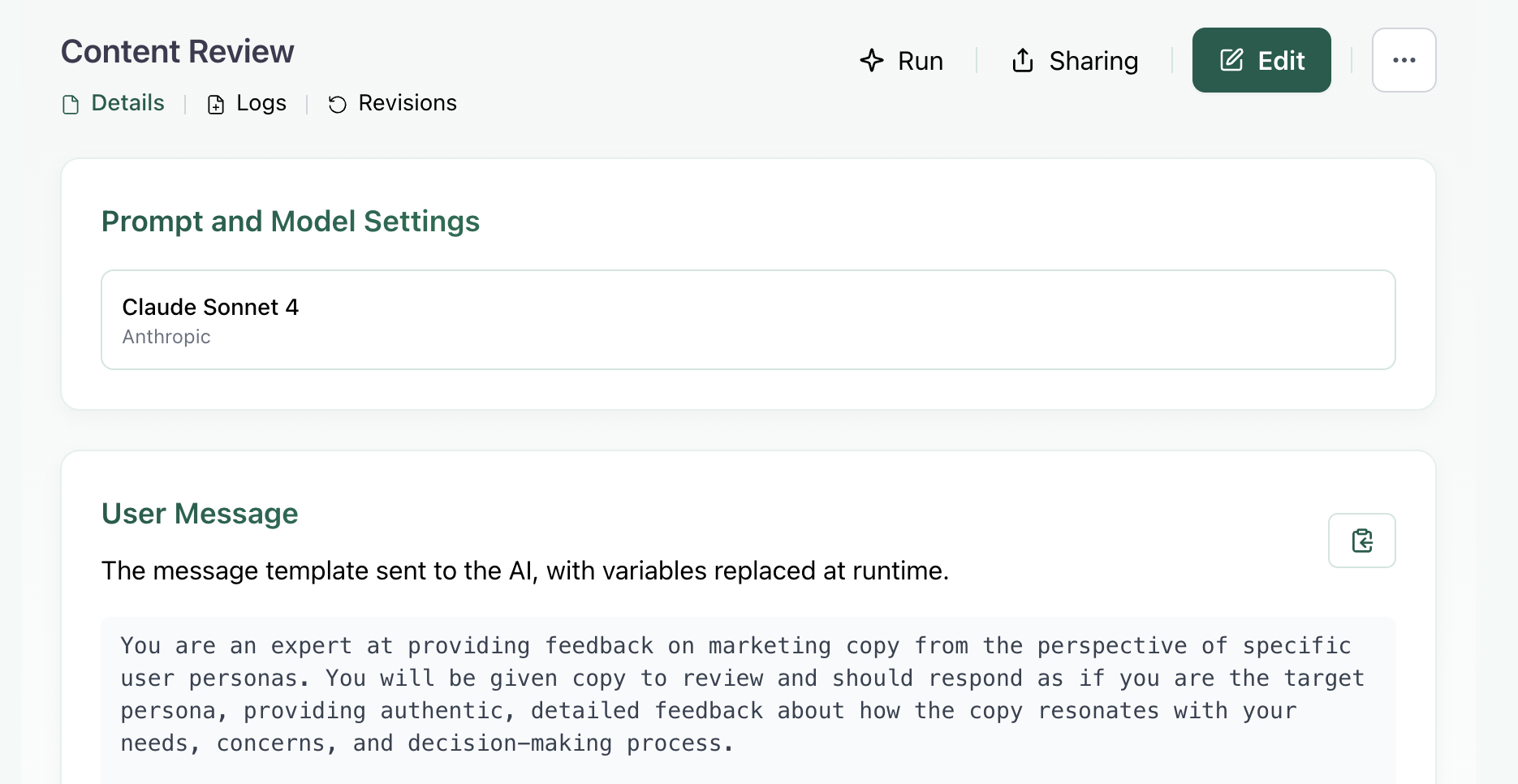Viewport: 1518px width, 784px height.
Task: Click inside the message template text block
Action: coord(747,695)
